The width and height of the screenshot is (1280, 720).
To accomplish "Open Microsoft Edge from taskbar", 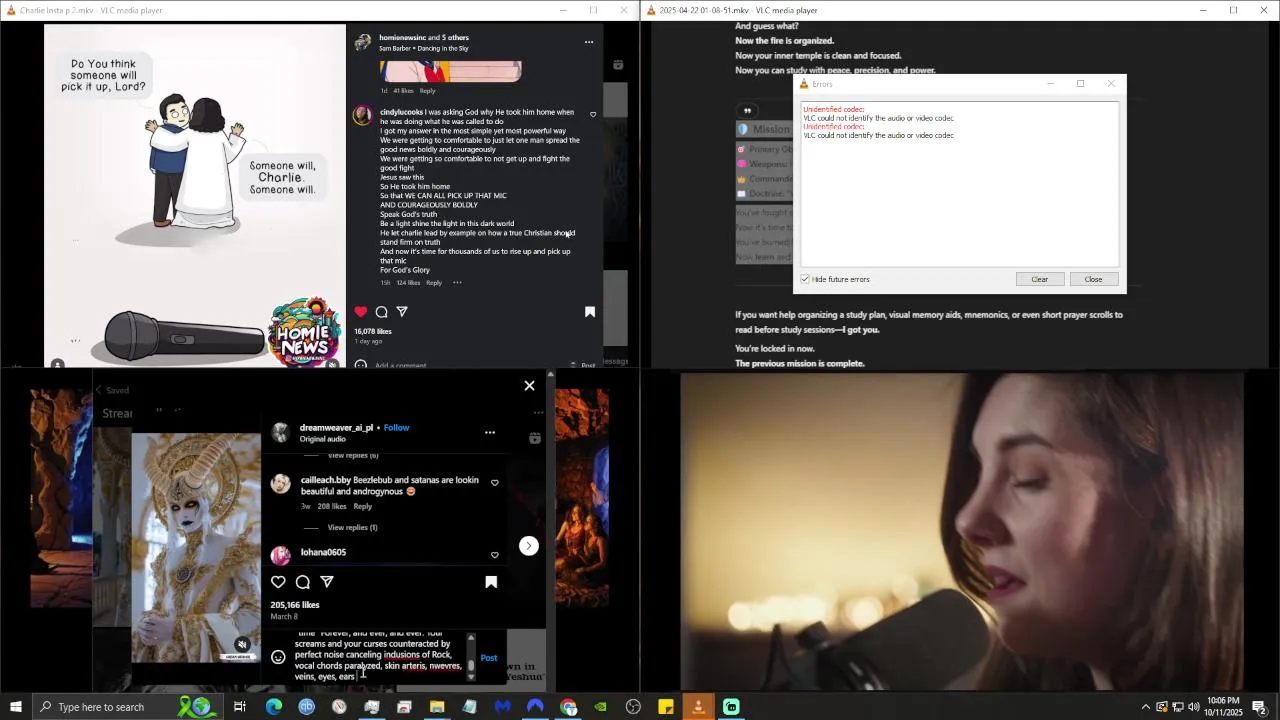I will 274,707.
